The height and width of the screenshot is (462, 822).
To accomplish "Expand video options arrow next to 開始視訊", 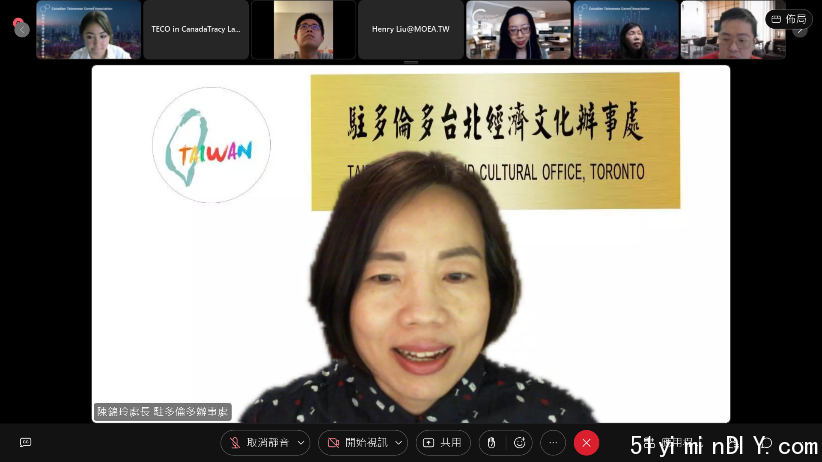I will tap(399, 443).
